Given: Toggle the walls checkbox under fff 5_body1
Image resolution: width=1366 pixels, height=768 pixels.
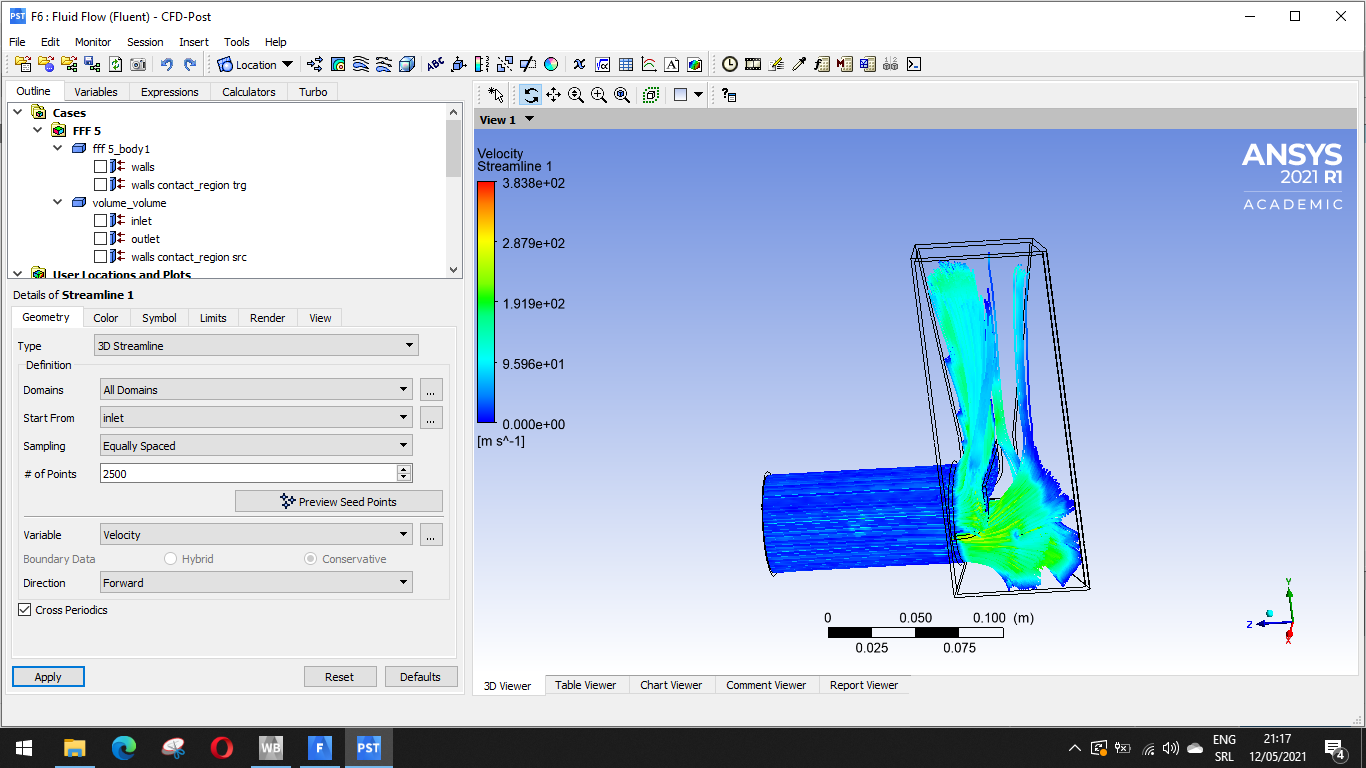Looking at the screenshot, I should [100, 167].
